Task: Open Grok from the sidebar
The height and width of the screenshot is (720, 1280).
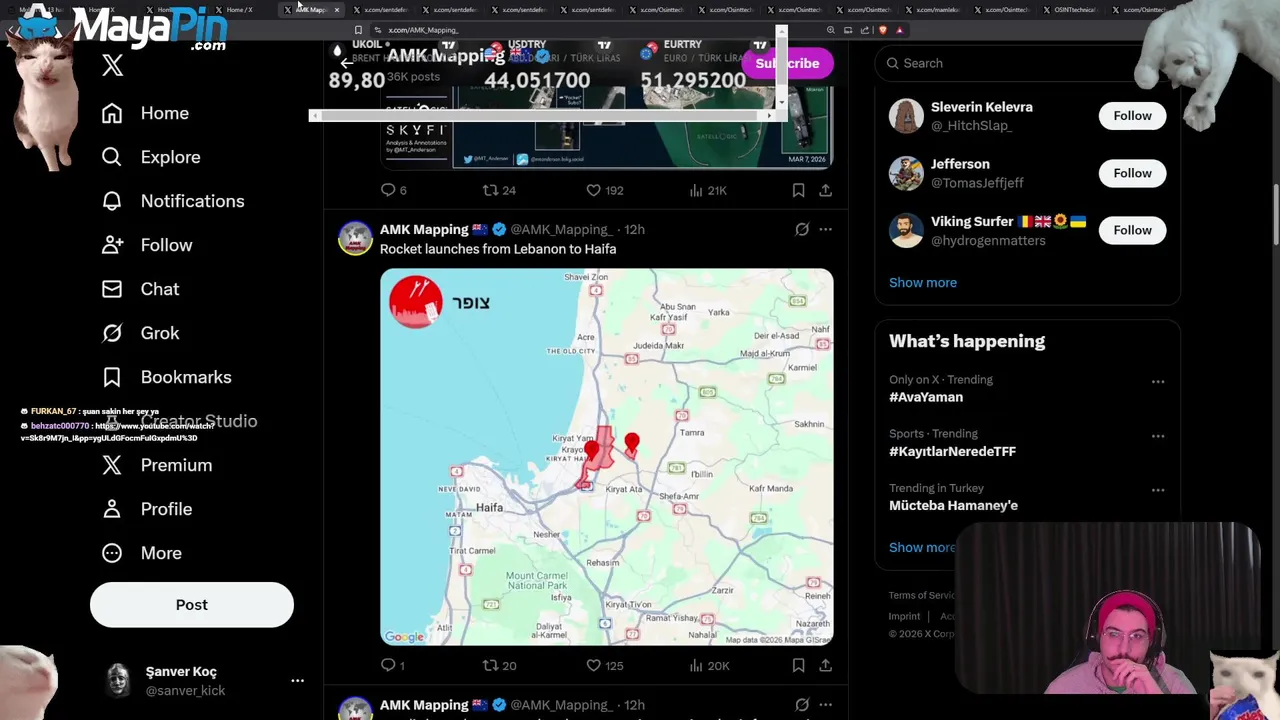Action: point(140,333)
